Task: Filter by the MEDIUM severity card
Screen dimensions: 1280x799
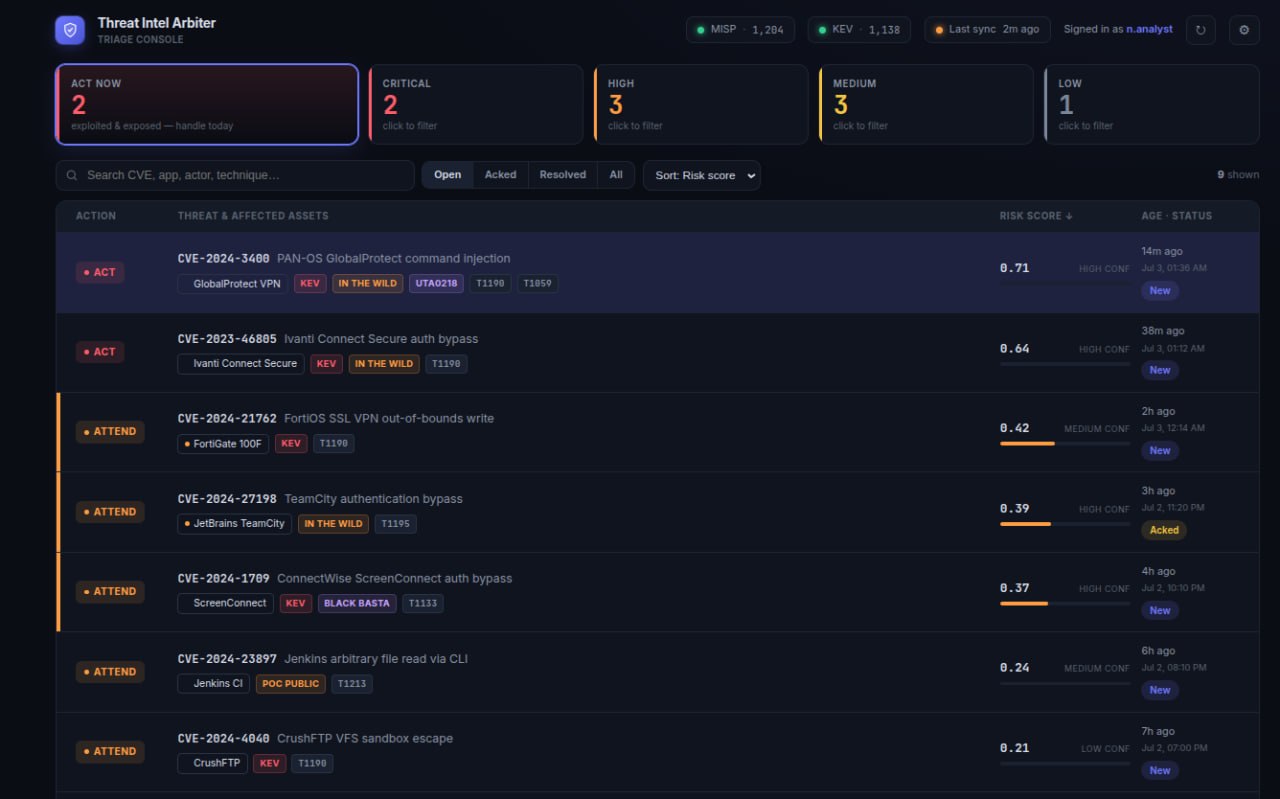Action: (926, 105)
